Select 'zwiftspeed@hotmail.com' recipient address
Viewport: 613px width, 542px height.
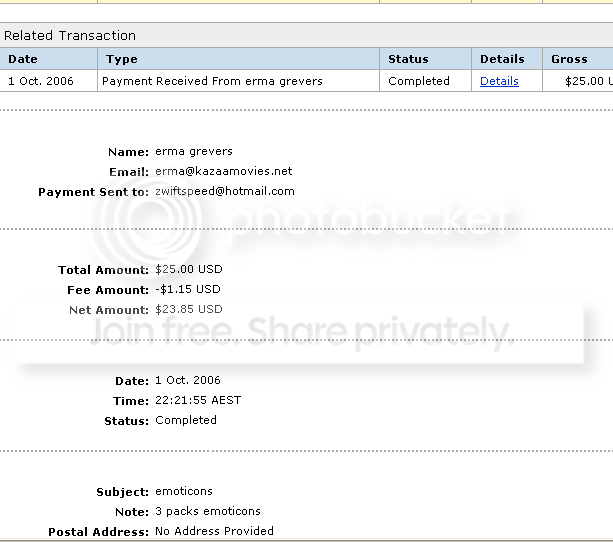(225, 191)
